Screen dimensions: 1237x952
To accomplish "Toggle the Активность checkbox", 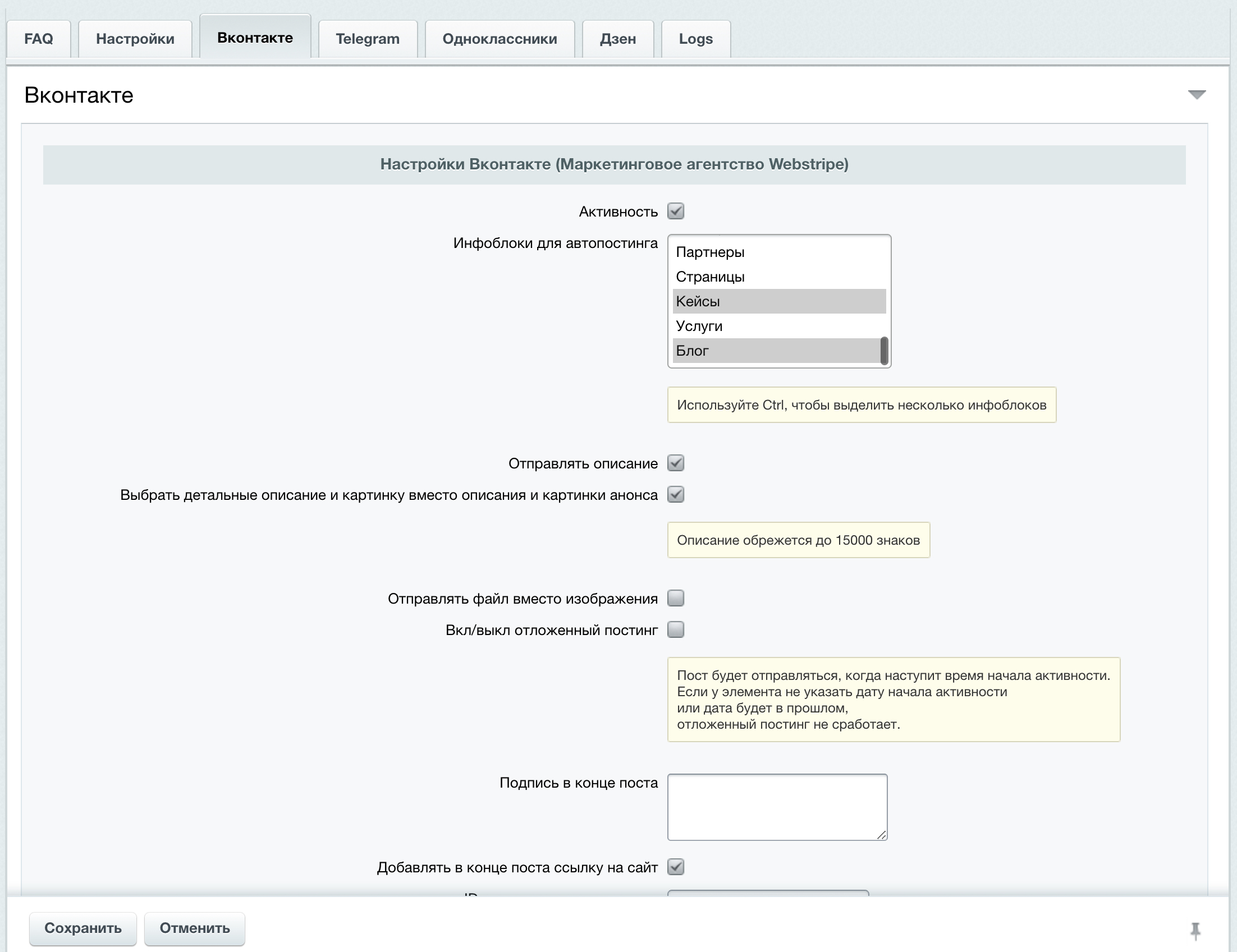I will click(676, 211).
